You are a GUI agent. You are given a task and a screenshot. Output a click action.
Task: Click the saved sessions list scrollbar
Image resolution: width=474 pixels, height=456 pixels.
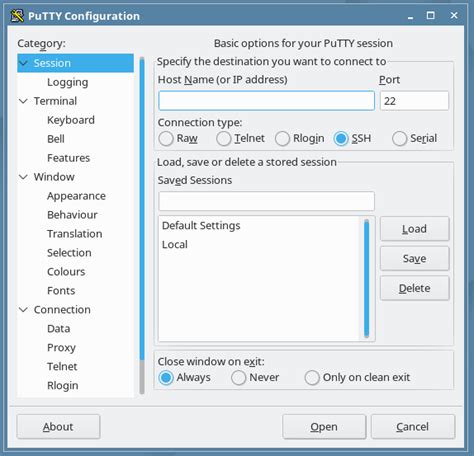[367, 279]
